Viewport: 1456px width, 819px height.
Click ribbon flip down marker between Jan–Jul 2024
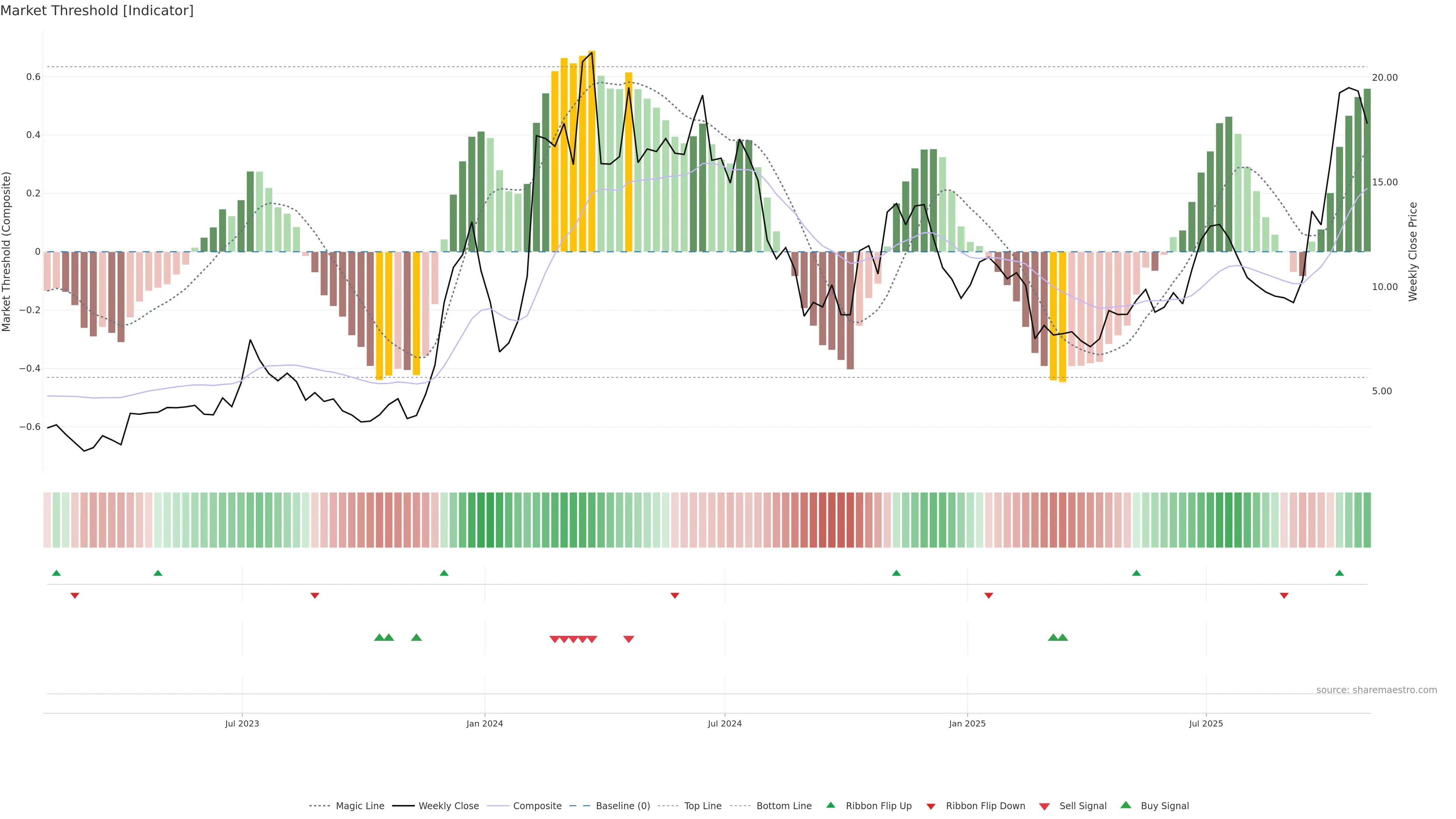(x=674, y=596)
